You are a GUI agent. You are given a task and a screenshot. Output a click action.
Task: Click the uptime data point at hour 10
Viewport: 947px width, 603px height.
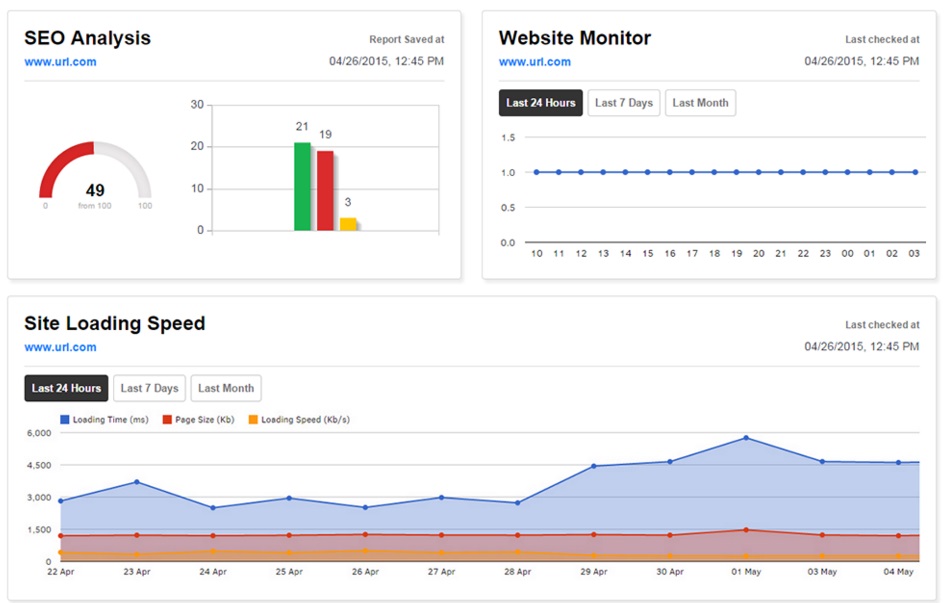pyautogui.click(x=537, y=172)
